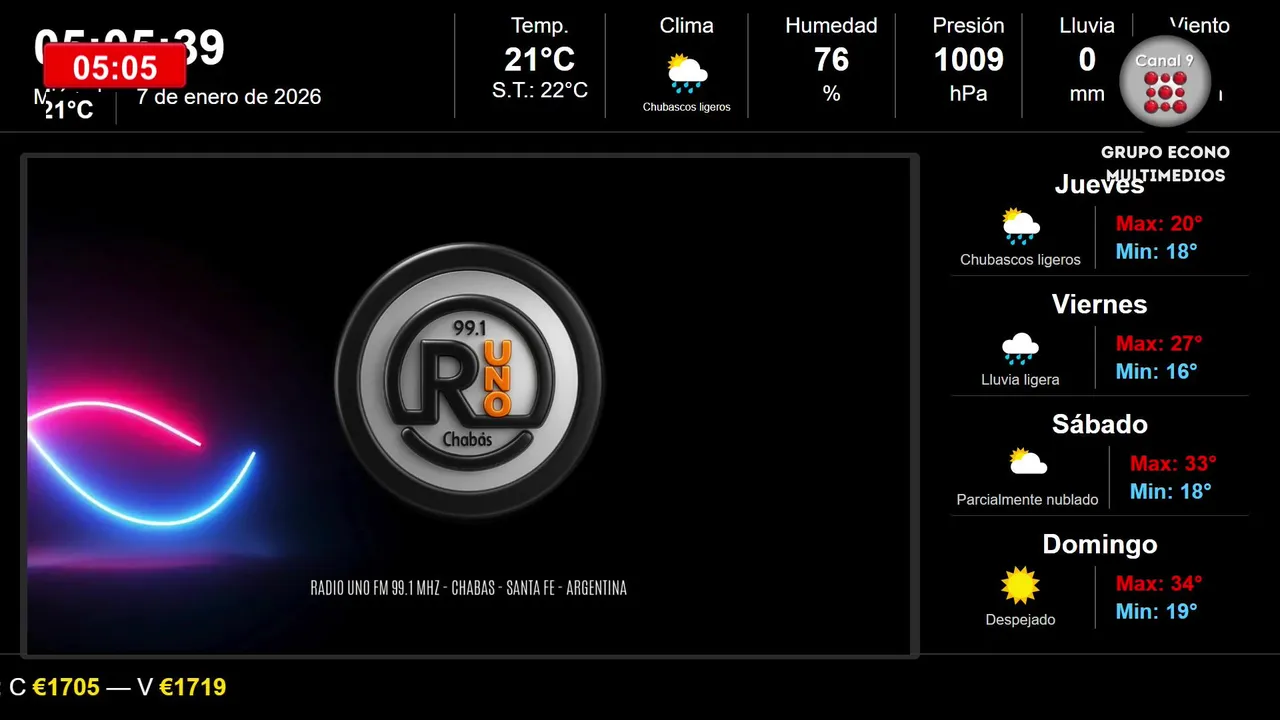
Task: Click the Domingo day heading
Action: pos(1099,545)
